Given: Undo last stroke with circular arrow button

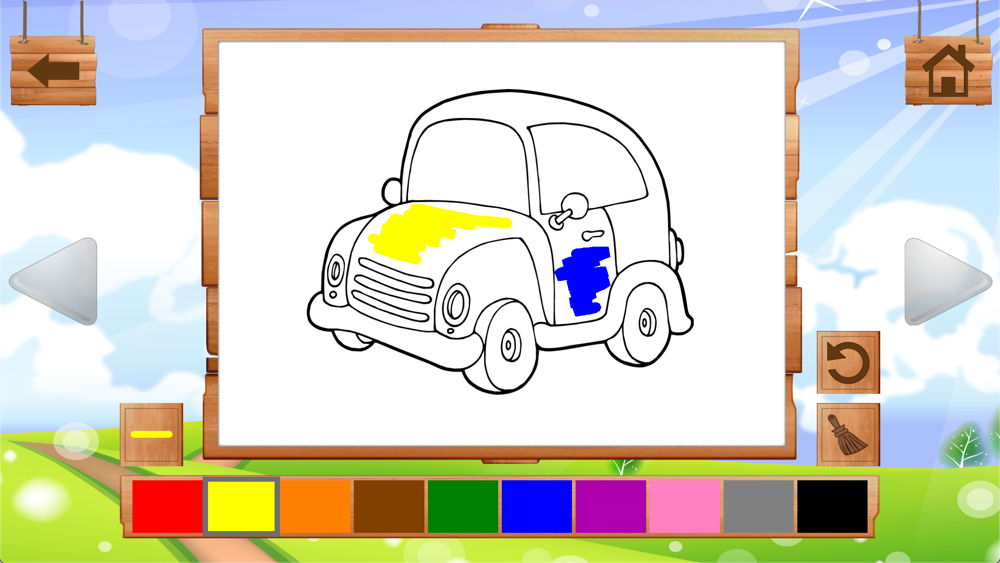Looking at the screenshot, I should coord(848,362).
